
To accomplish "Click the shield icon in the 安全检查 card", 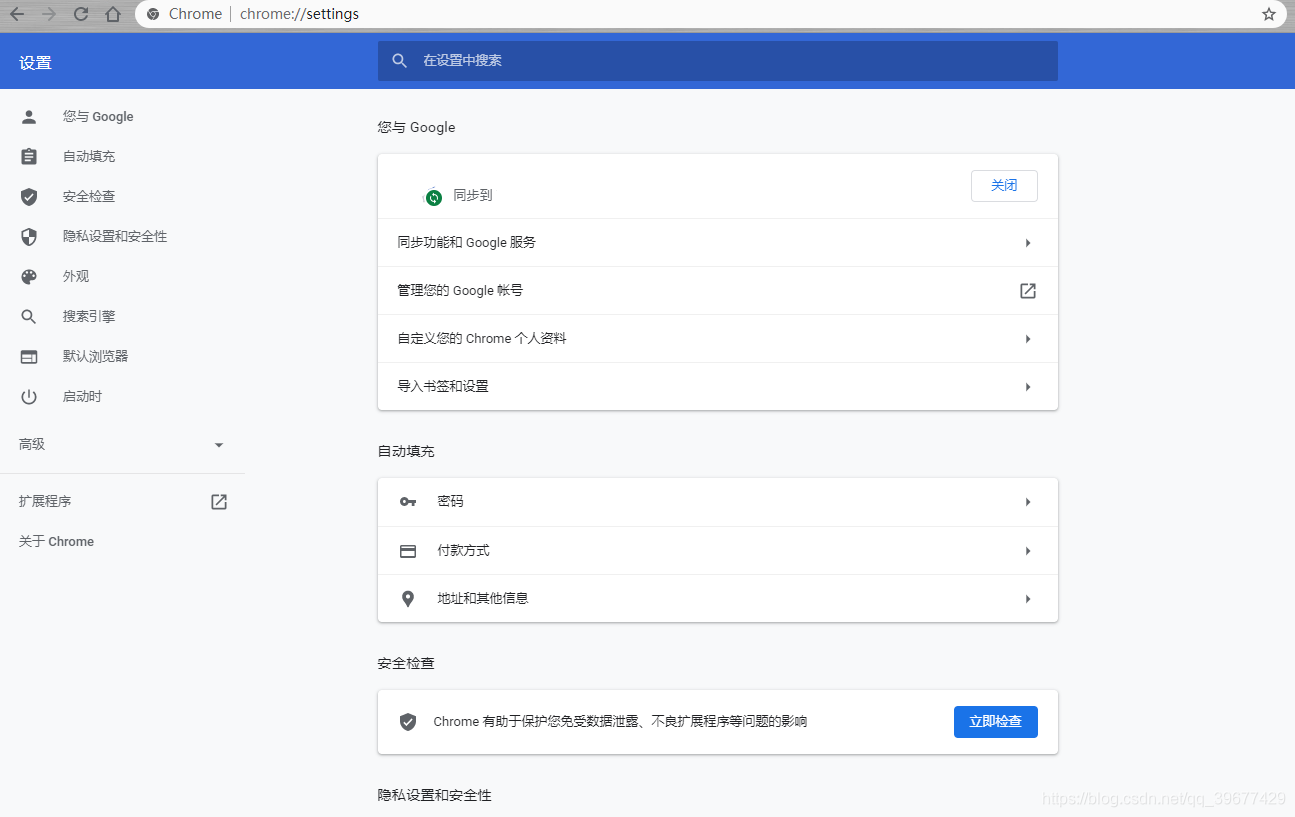I will 408,722.
